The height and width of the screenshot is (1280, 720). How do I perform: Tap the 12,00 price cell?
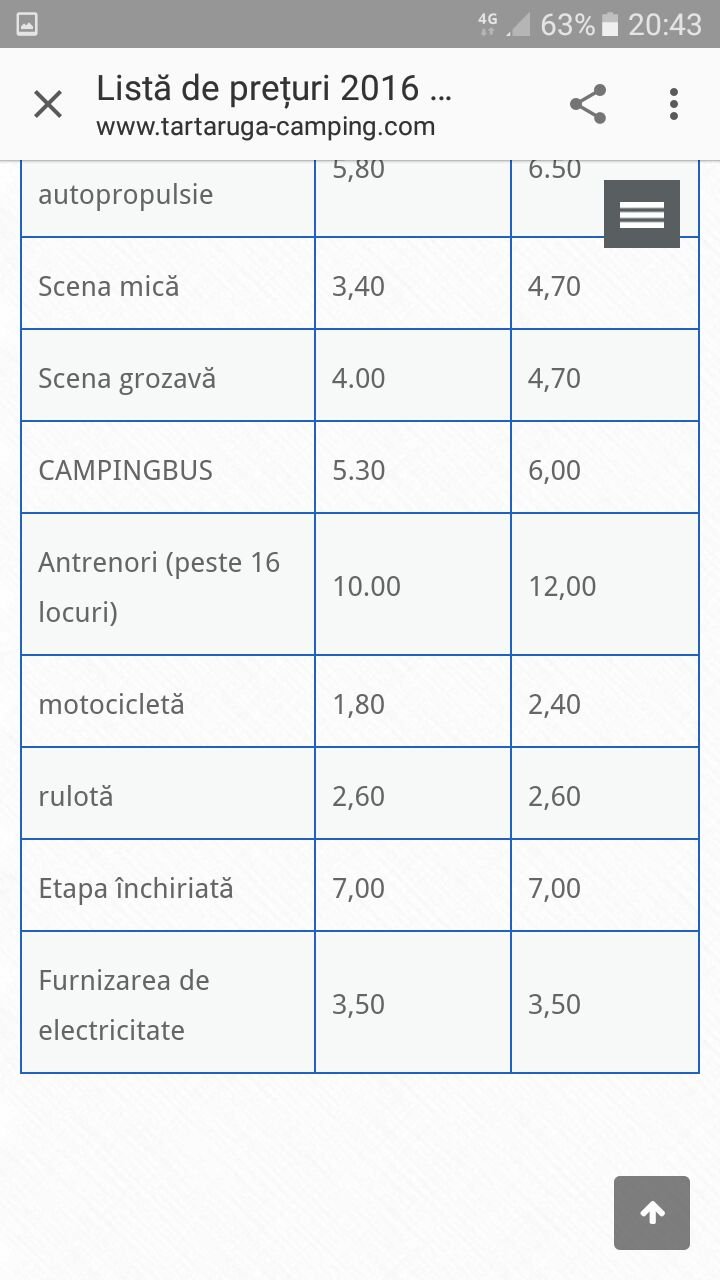[x=605, y=585]
